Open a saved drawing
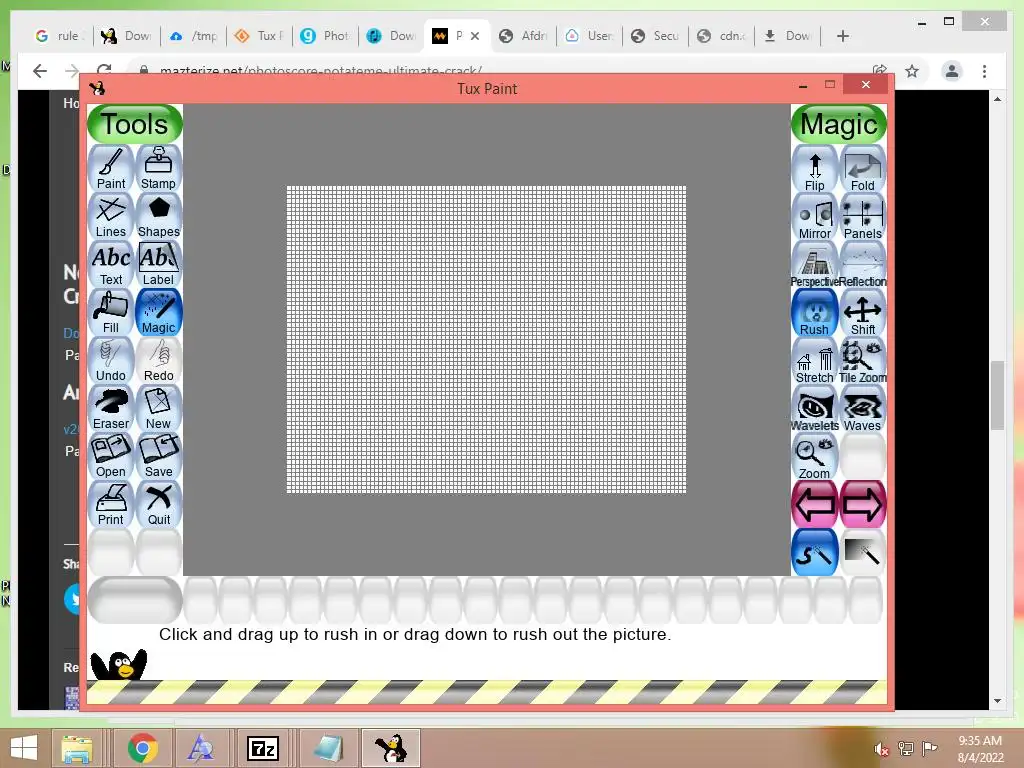 point(111,456)
